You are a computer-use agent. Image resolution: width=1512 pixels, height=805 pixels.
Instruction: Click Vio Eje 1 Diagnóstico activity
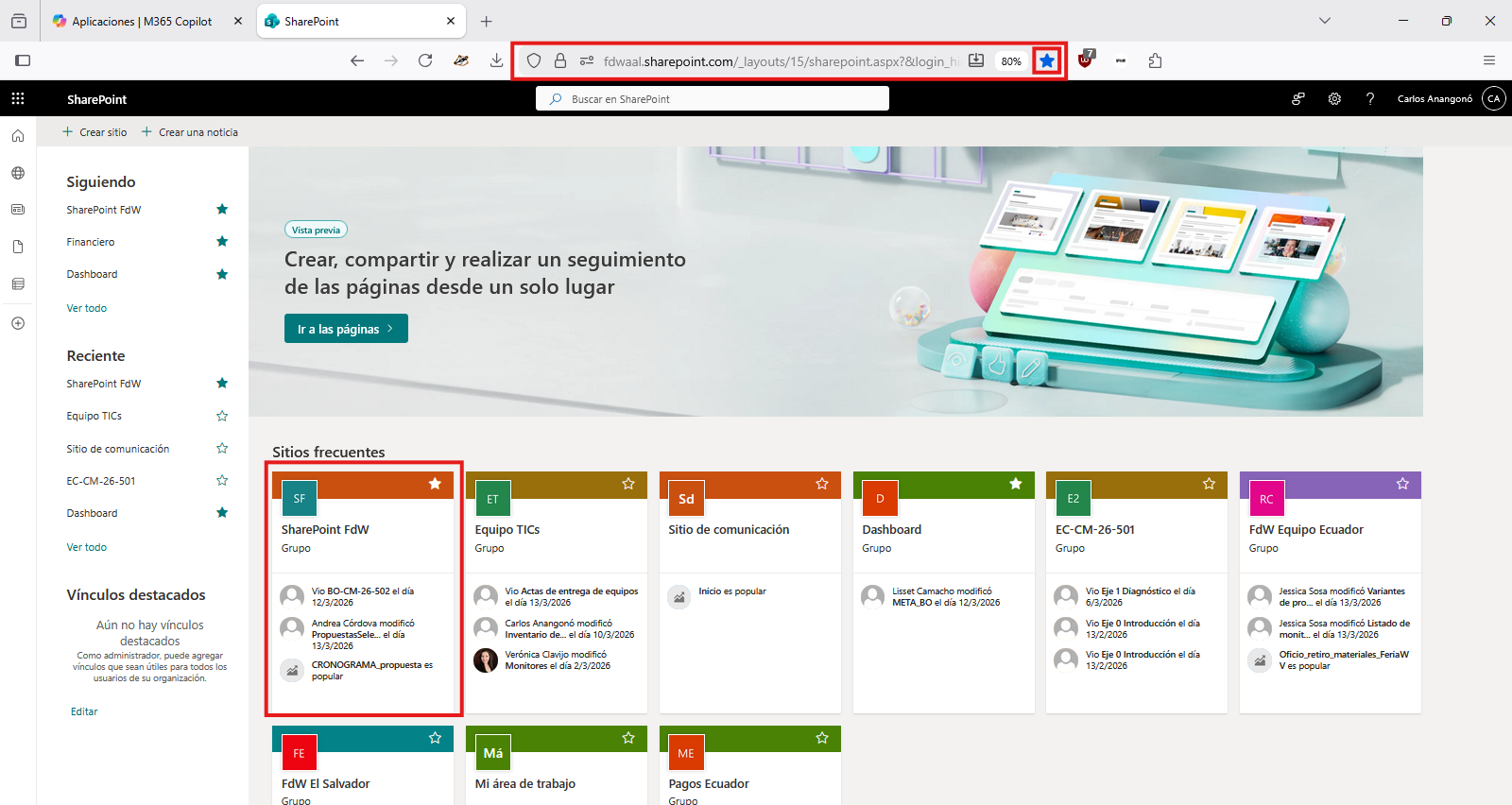point(1141,597)
